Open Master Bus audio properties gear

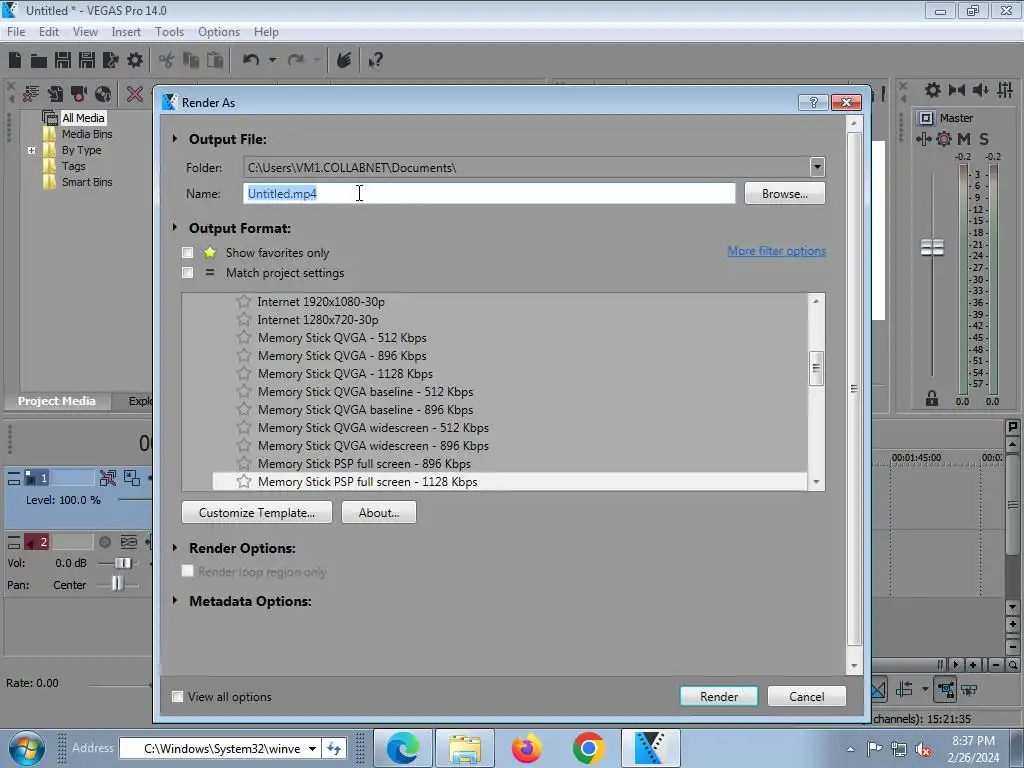(933, 90)
